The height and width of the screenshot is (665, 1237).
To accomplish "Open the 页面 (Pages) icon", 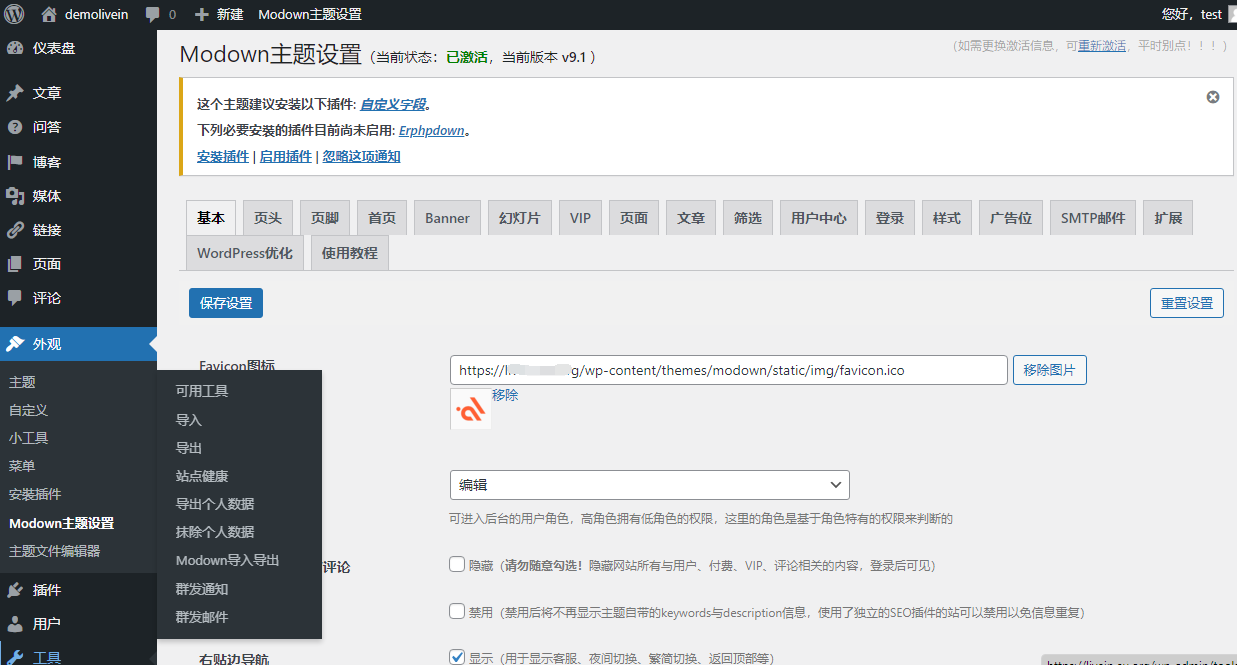I will point(16,263).
